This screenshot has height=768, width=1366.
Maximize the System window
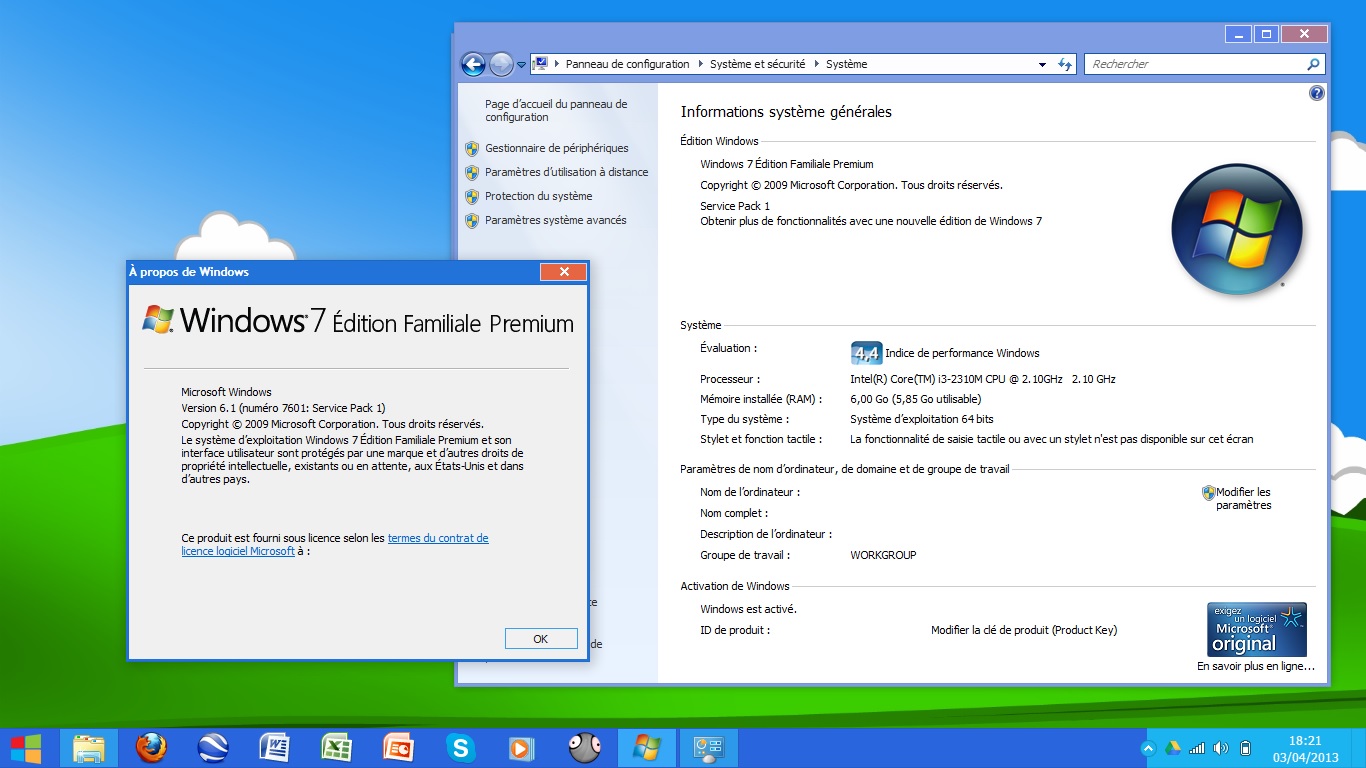coord(1266,34)
